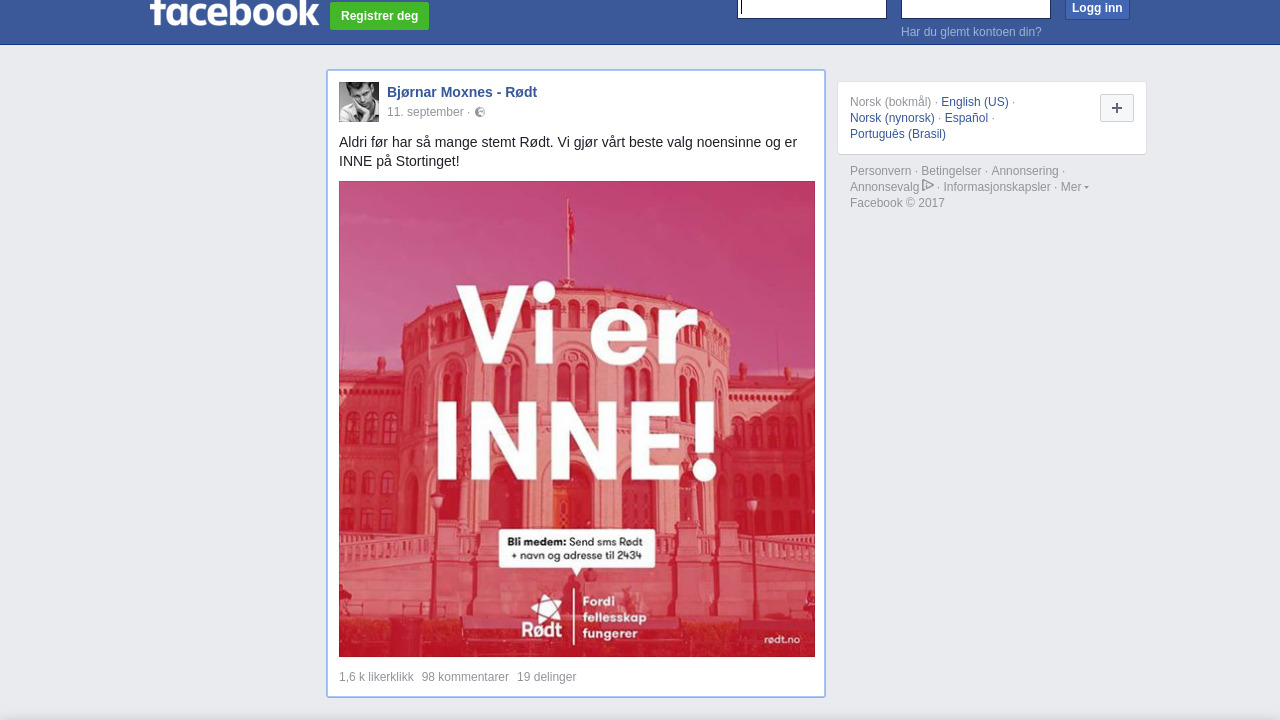1280x720 pixels.
Task: Click the plus button for more languages
Action: click(x=1117, y=108)
